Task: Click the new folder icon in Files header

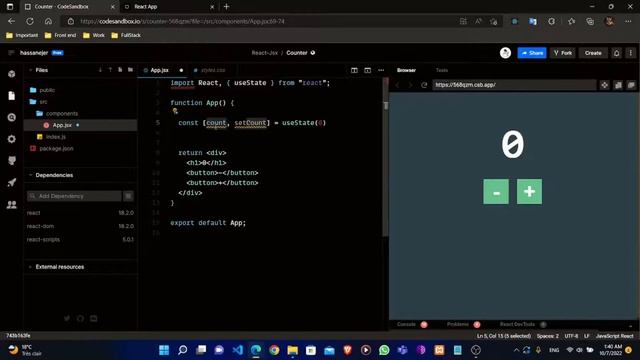Action: [x=130, y=70]
